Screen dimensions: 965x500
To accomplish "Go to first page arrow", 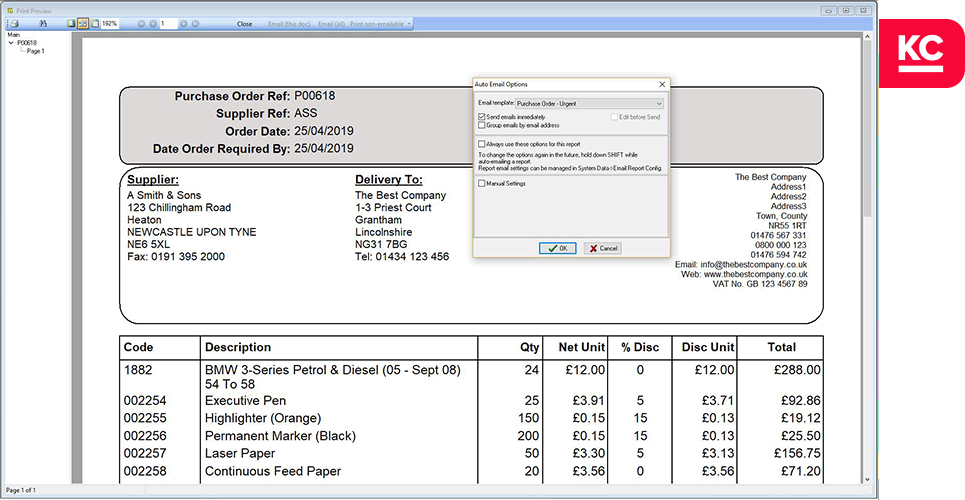I will click(x=141, y=23).
